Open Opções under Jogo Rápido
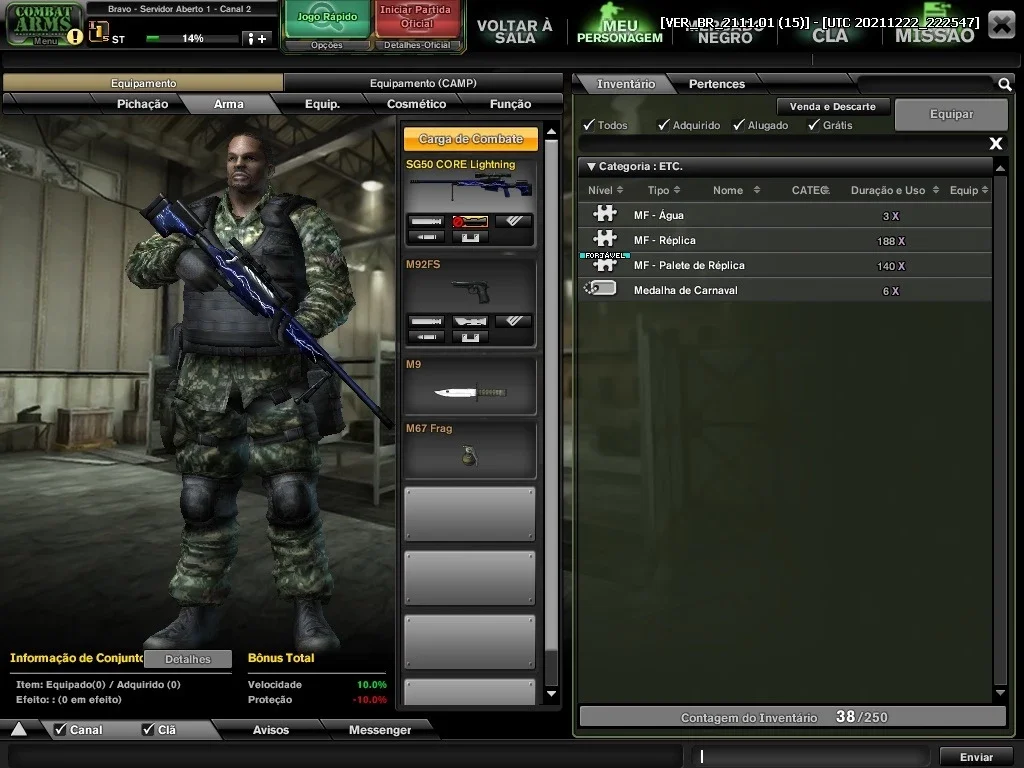 coord(327,45)
